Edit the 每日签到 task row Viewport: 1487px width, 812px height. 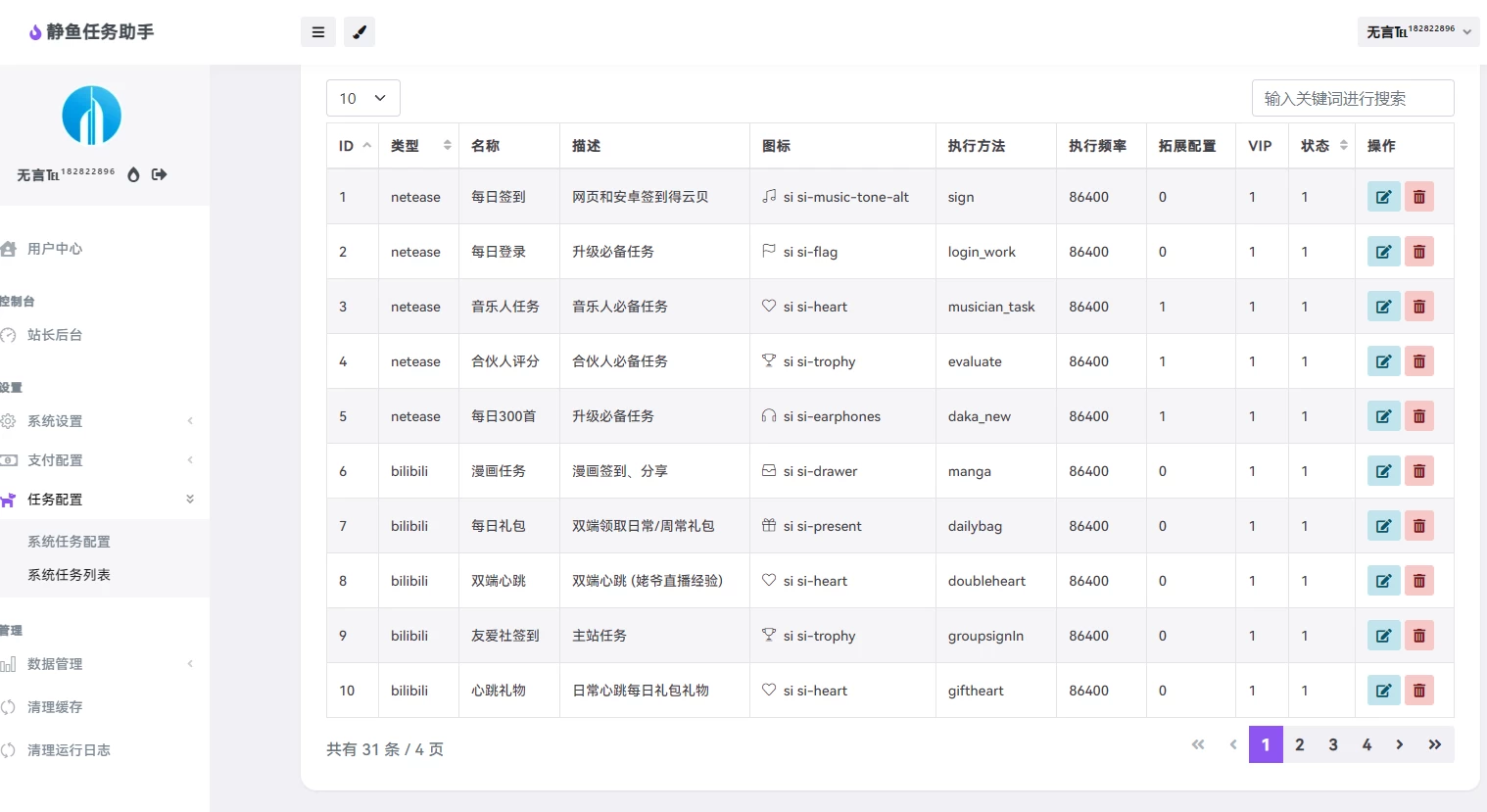pos(1383,197)
